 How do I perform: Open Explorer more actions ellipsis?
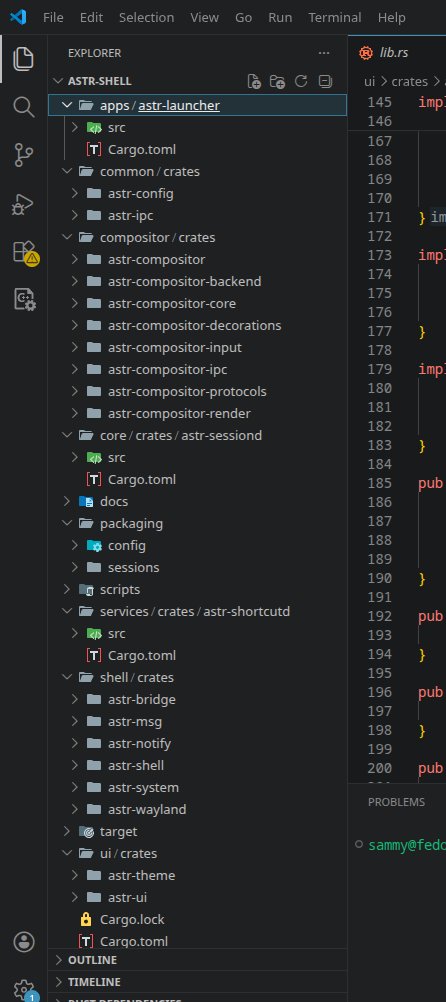(324, 53)
